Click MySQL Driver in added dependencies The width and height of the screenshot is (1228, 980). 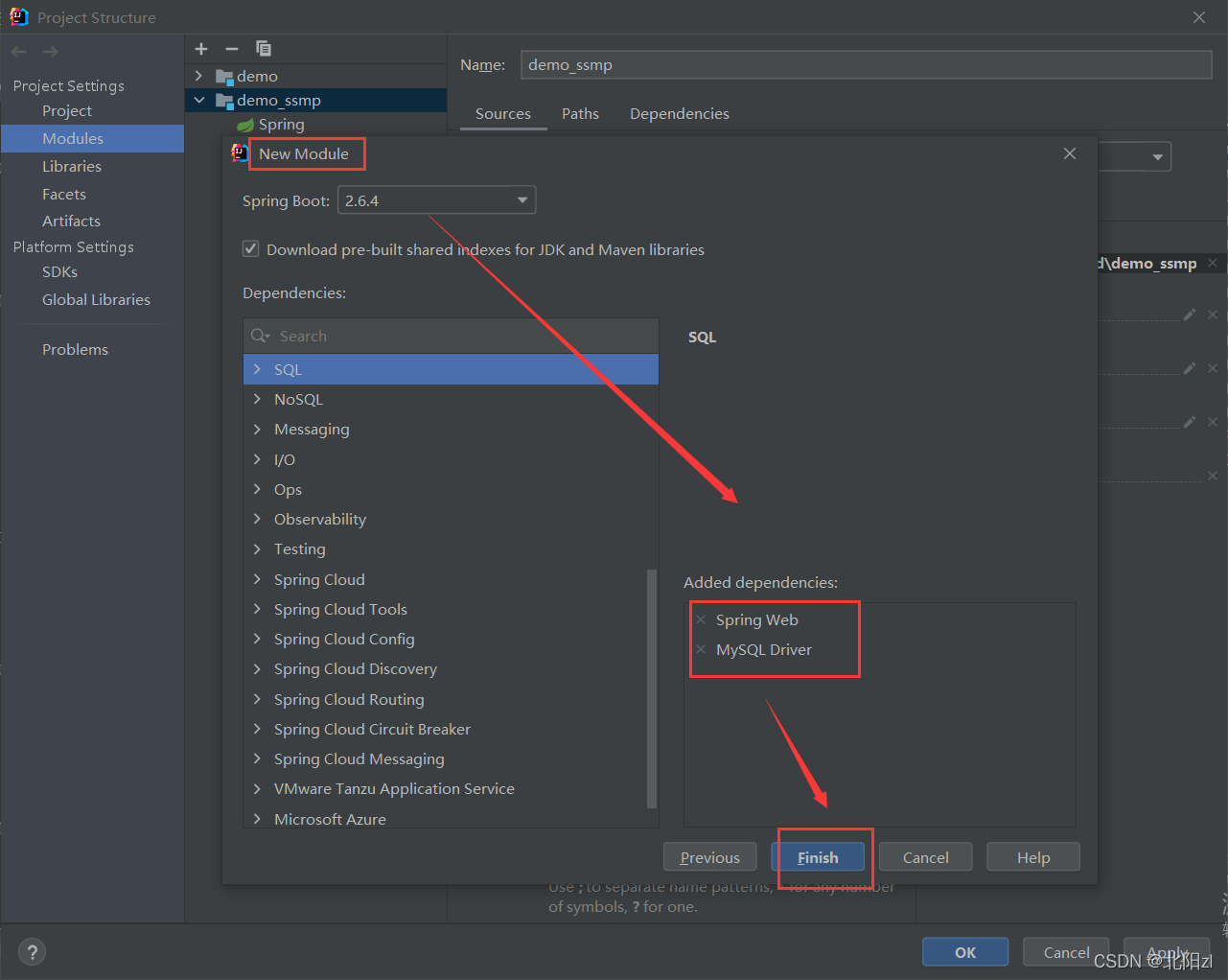763,649
